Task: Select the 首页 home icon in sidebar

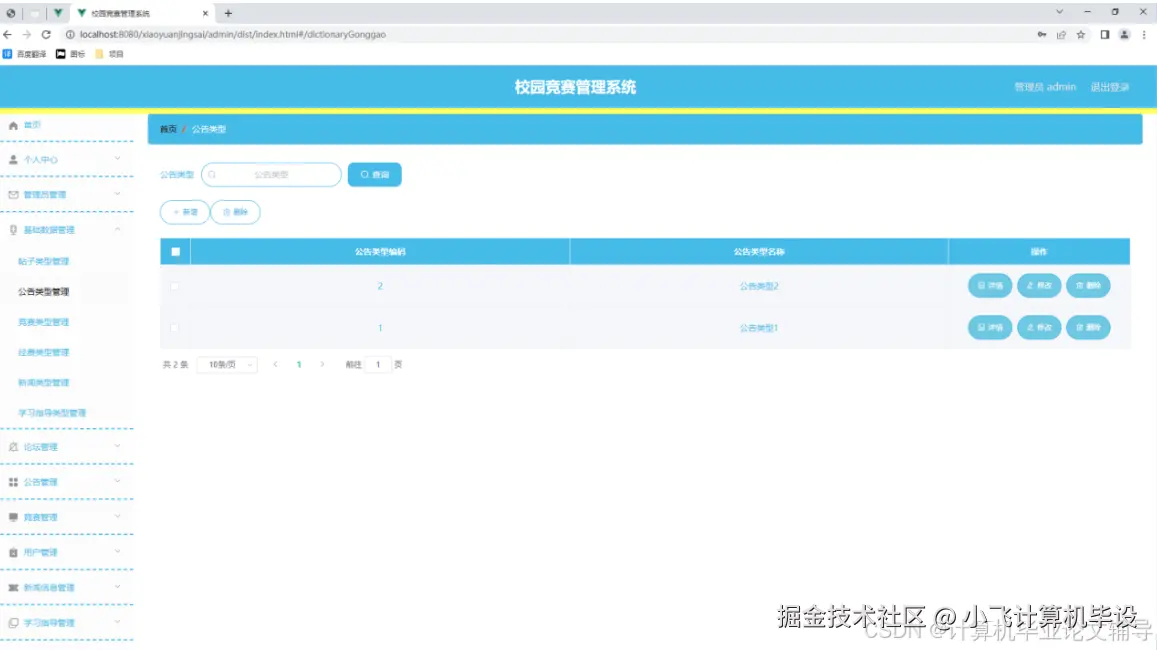Action: tap(14, 124)
